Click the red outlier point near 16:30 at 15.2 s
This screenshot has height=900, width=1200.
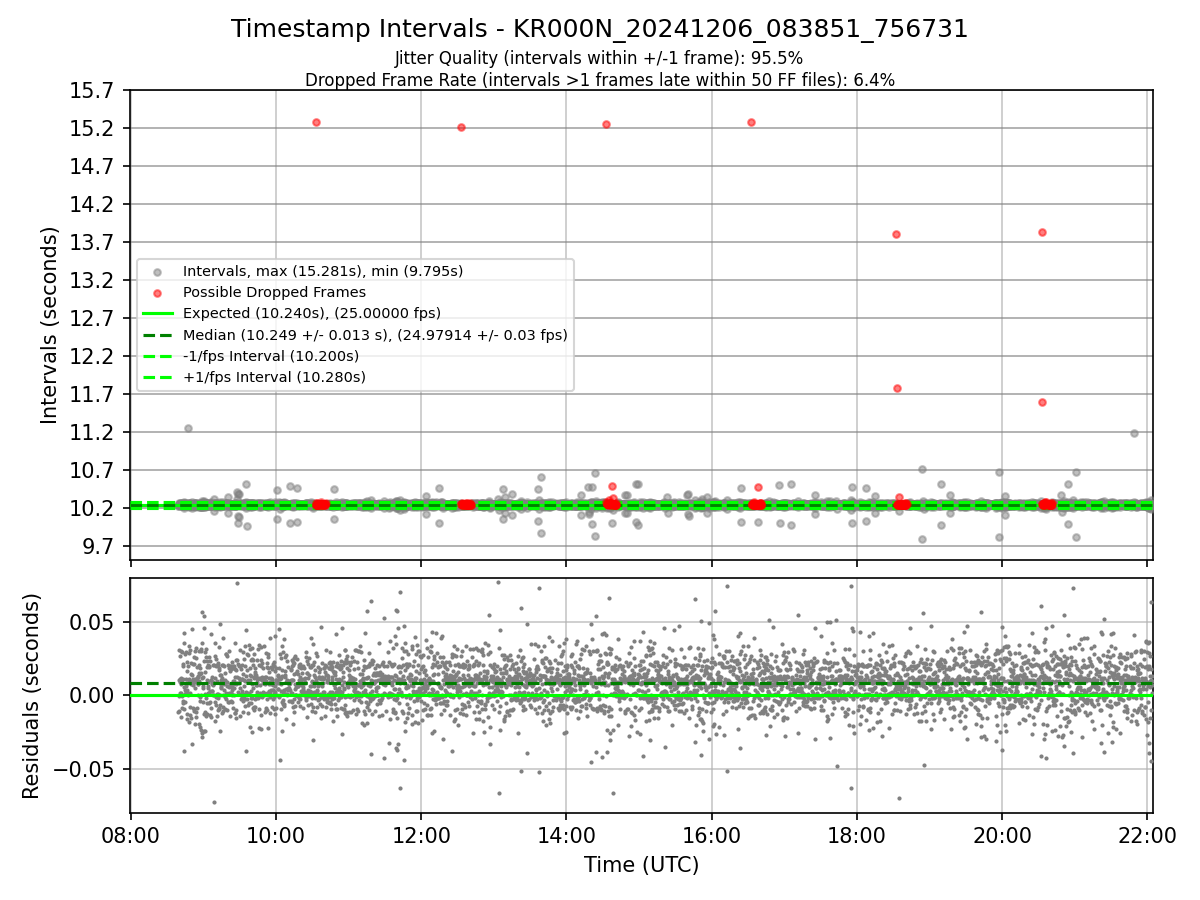tap(751, 122)
